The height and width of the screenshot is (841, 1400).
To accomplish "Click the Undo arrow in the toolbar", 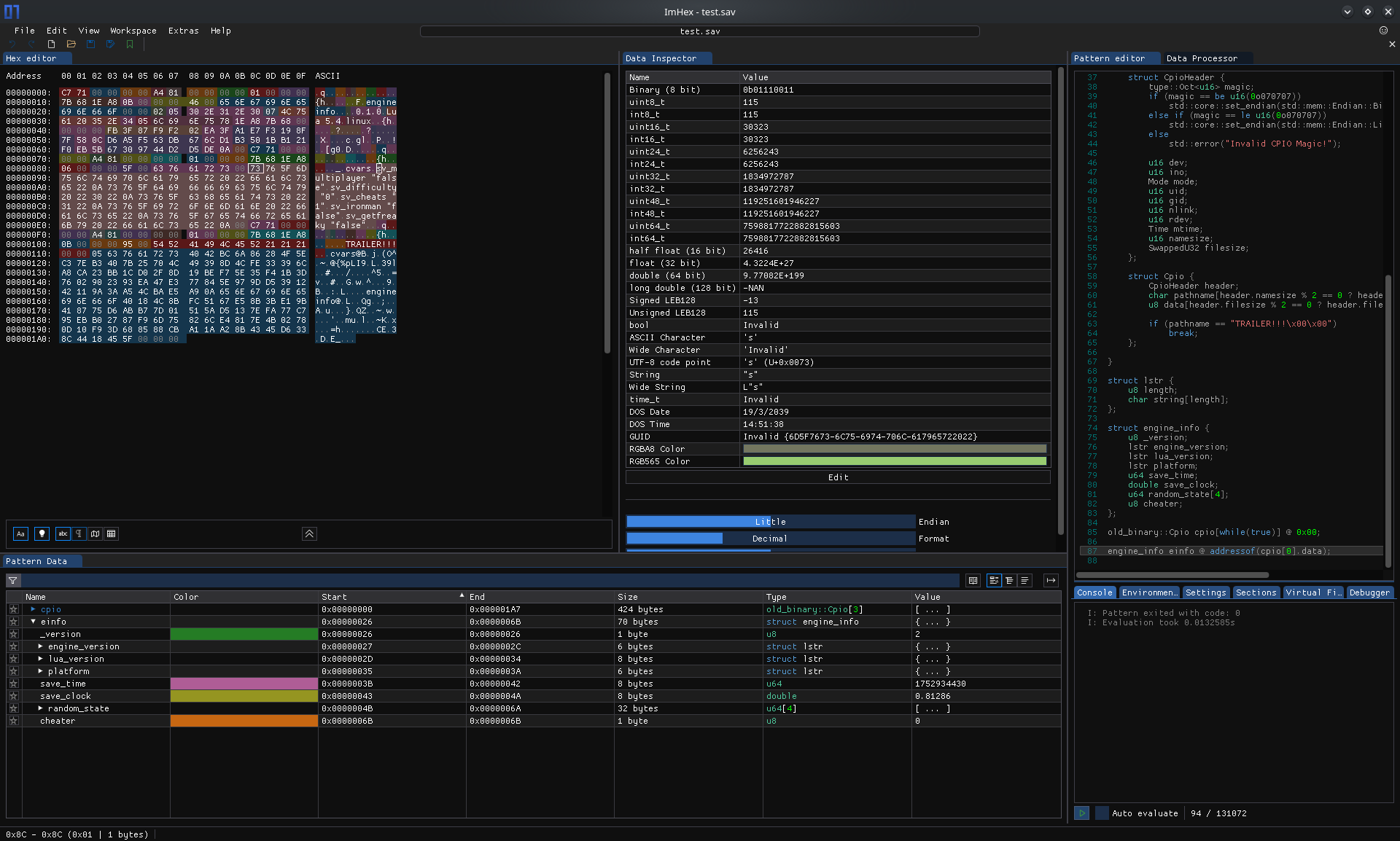I will point(12,44).
